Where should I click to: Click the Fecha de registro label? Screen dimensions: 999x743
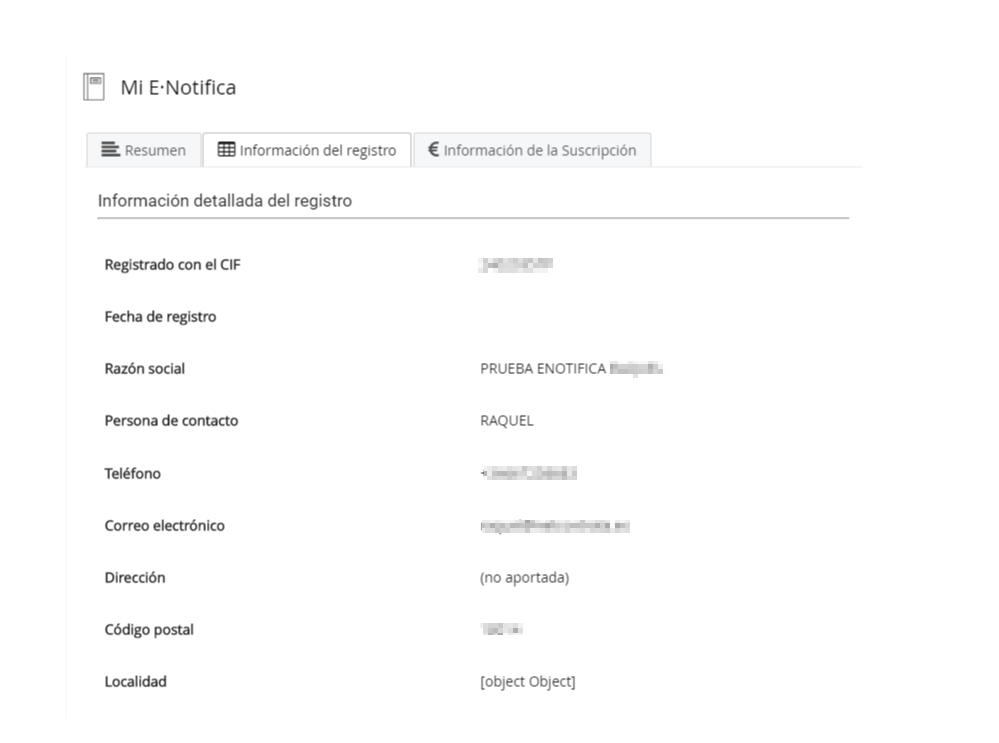[x=161, y=317]
